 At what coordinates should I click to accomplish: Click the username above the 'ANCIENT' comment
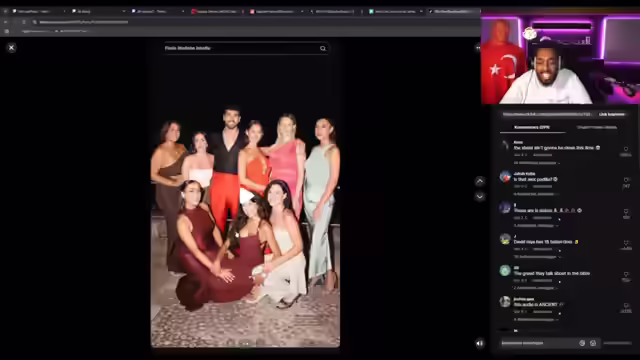(x=524, y=299)
